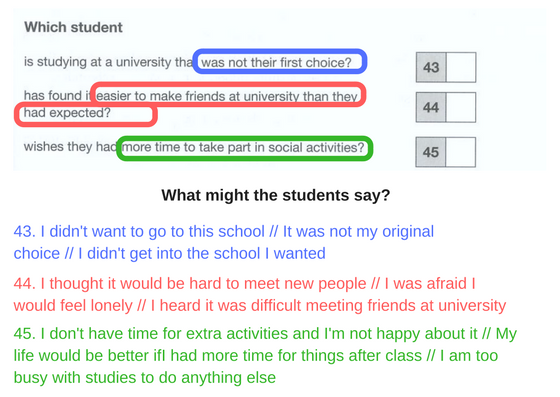
Task: Click the blue-circled 'was not their first choice?' phrase
Action: click(280, 61)
